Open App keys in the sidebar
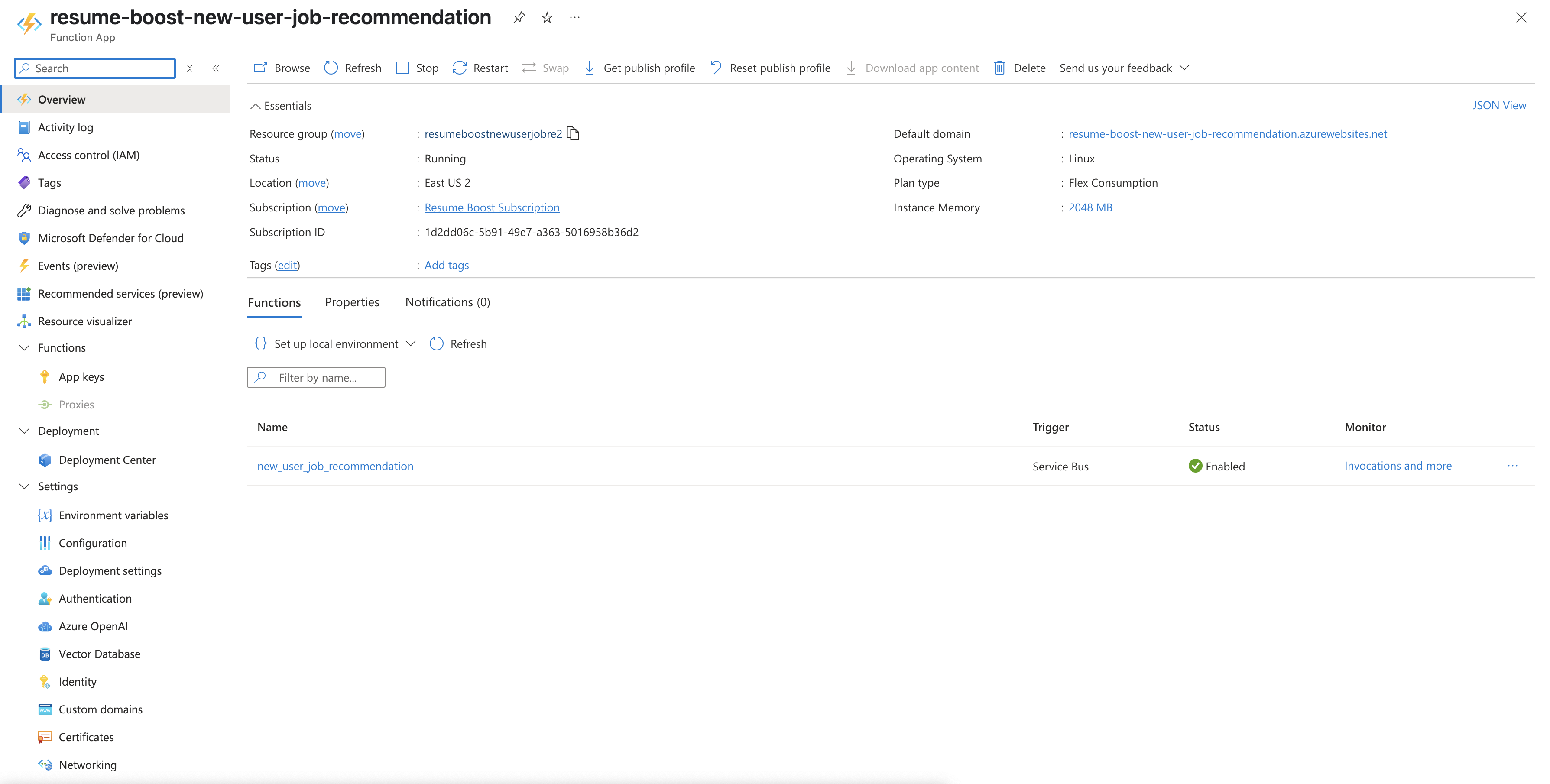 pyautogui.click(x=81, y=377)
